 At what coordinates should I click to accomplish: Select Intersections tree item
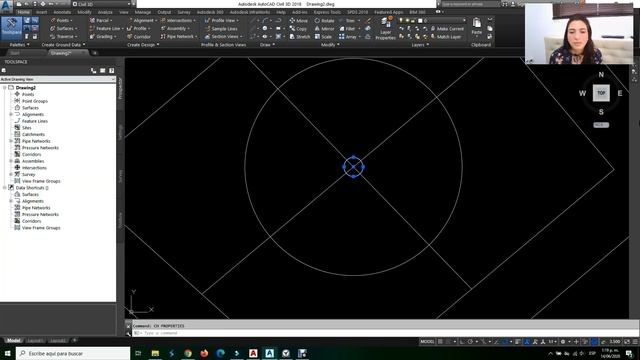click(34, 168)
